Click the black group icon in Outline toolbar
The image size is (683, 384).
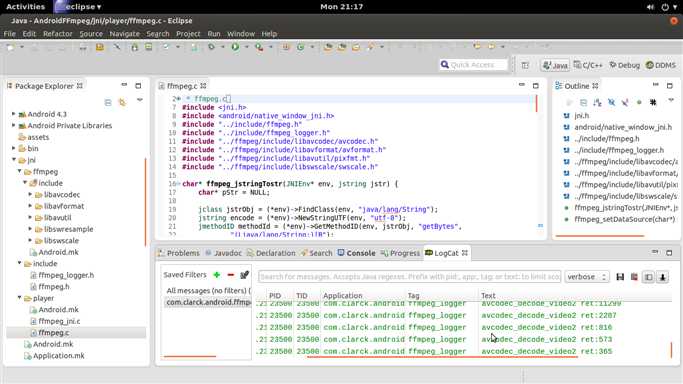click(x=653, y=102)
